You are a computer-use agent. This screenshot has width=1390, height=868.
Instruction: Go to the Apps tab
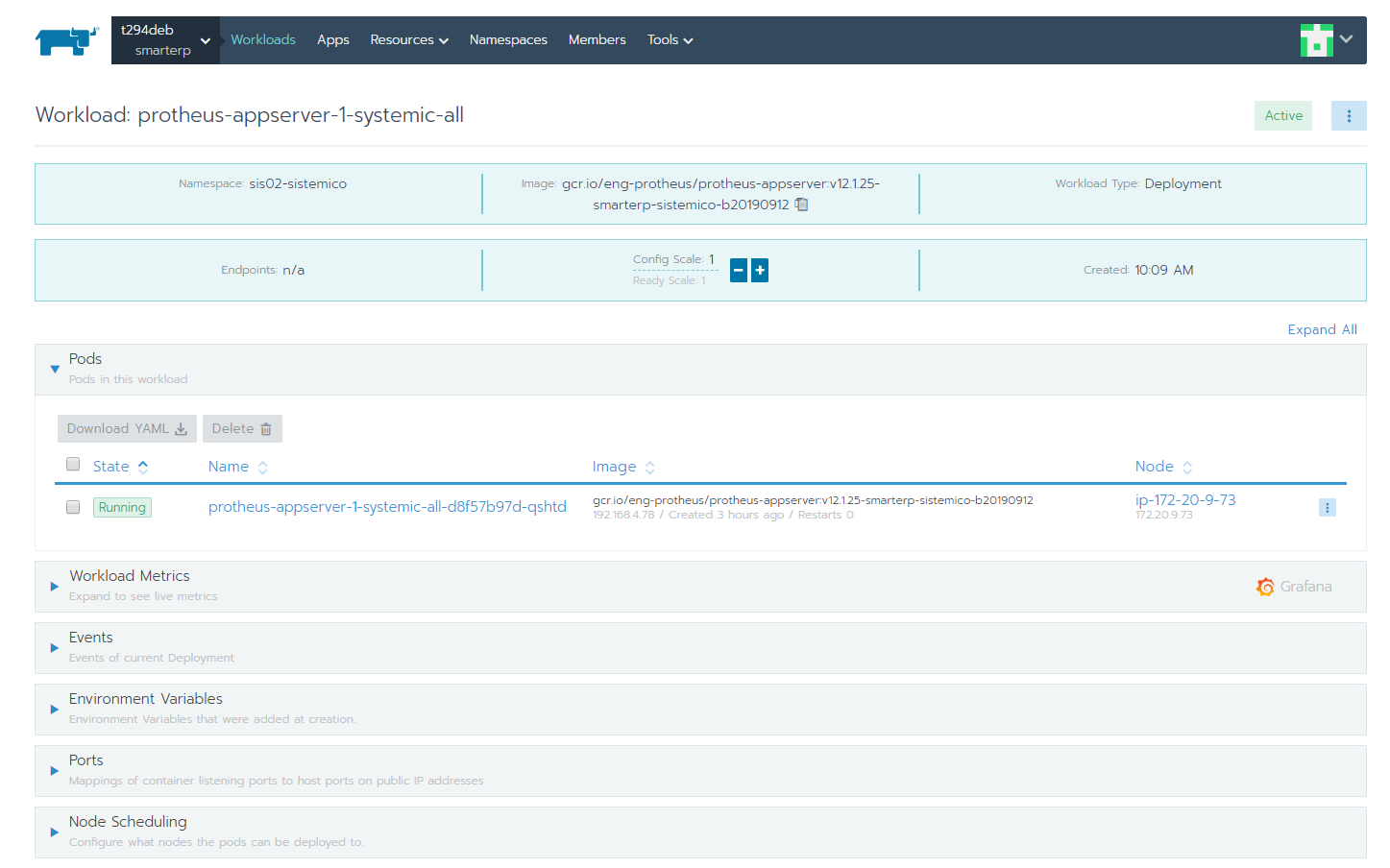(333, 39)
